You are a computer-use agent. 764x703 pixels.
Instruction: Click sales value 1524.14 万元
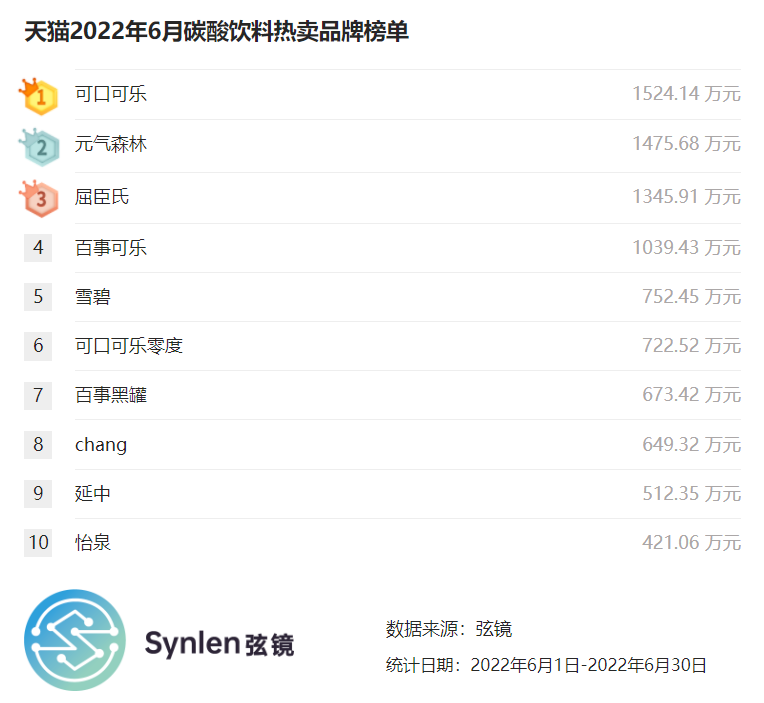coord(687,94)
